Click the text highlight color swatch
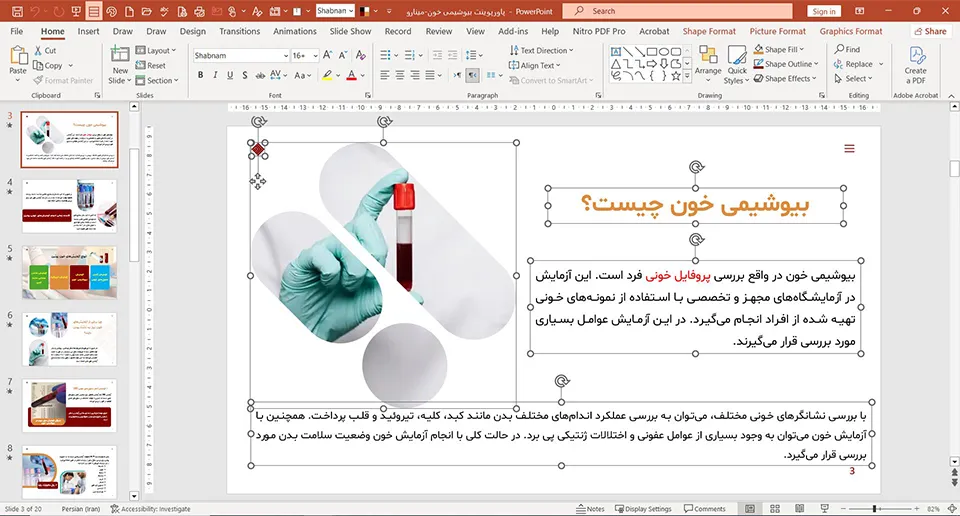This screenshot has width=960, height=516. [x=328, y=75]
